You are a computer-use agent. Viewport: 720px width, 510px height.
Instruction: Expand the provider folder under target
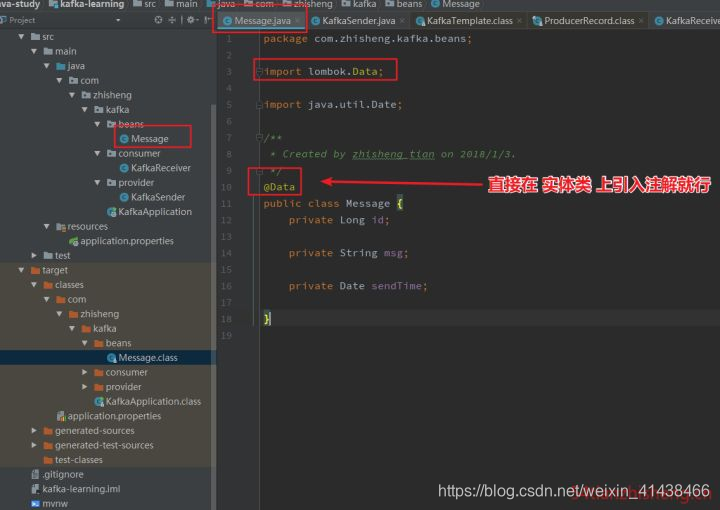click(85, 387)
